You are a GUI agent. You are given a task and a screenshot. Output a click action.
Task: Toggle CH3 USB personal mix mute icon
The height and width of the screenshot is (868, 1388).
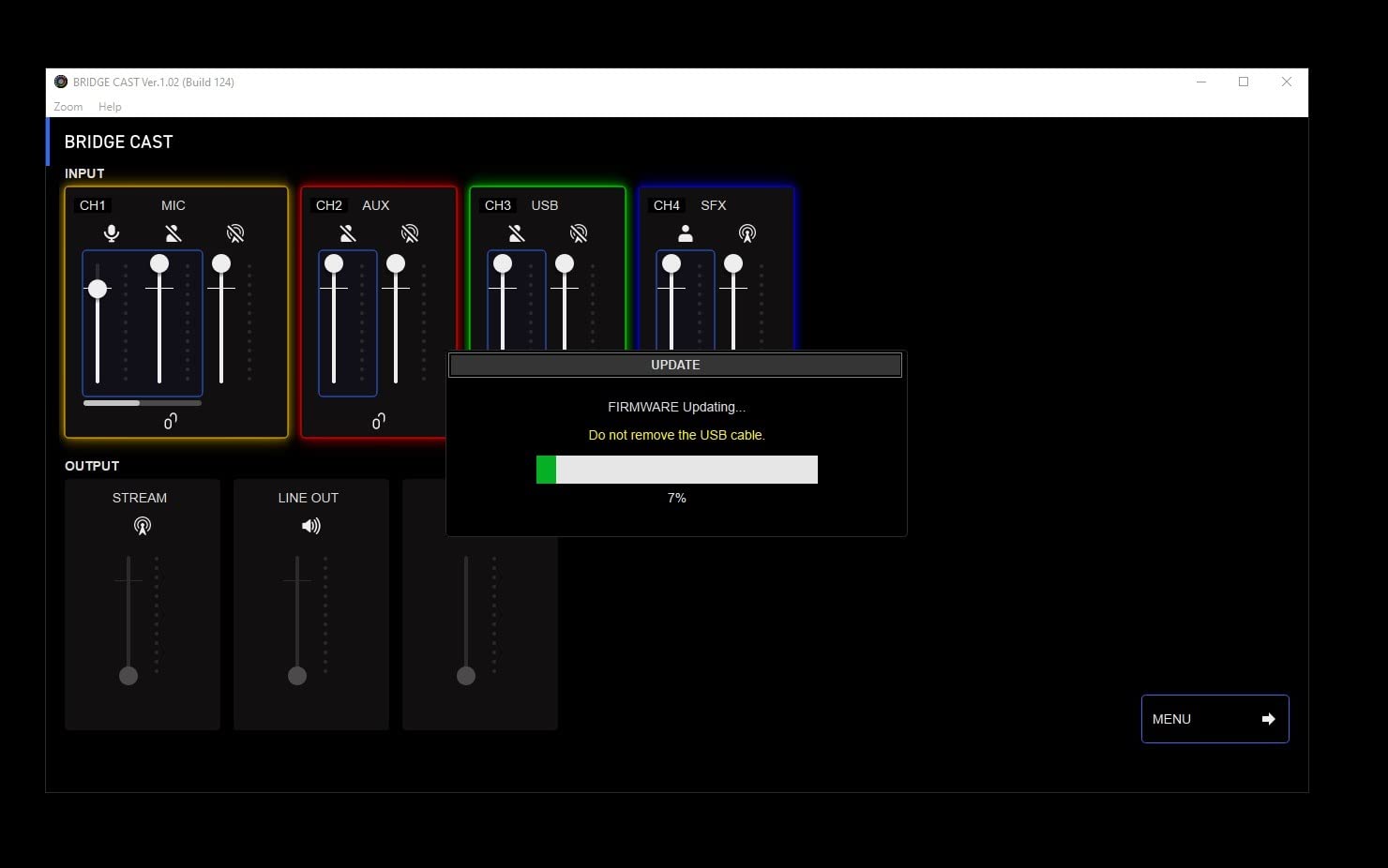(517, 233)
